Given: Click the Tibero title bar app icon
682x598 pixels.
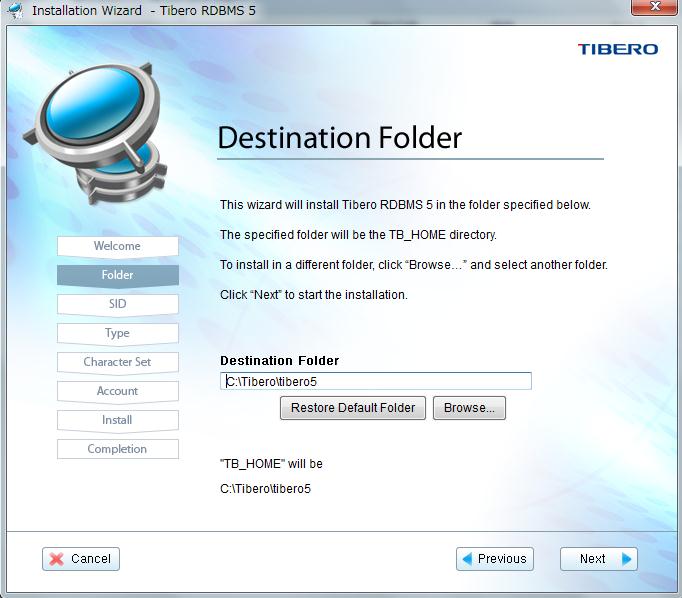Looking at the screenshot, I should tap(16, 10).
